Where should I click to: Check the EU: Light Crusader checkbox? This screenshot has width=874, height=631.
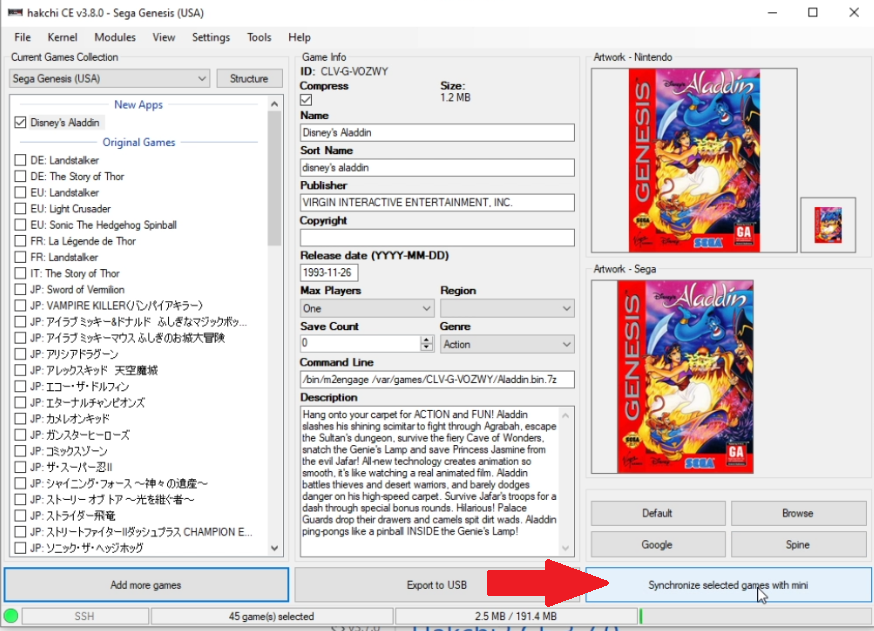click(21, 209)
